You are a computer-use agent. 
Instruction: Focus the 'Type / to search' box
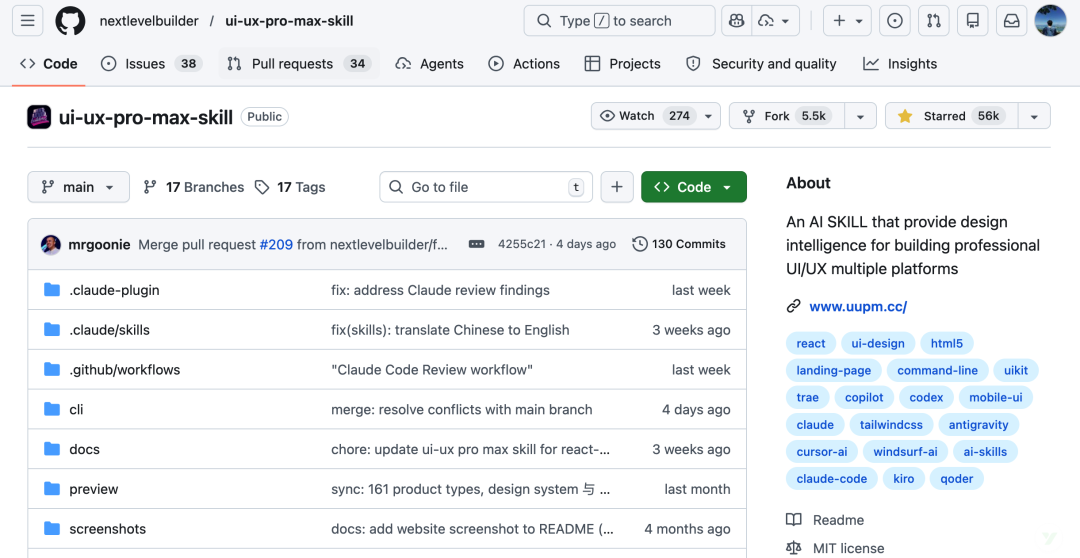click(619, 21)
